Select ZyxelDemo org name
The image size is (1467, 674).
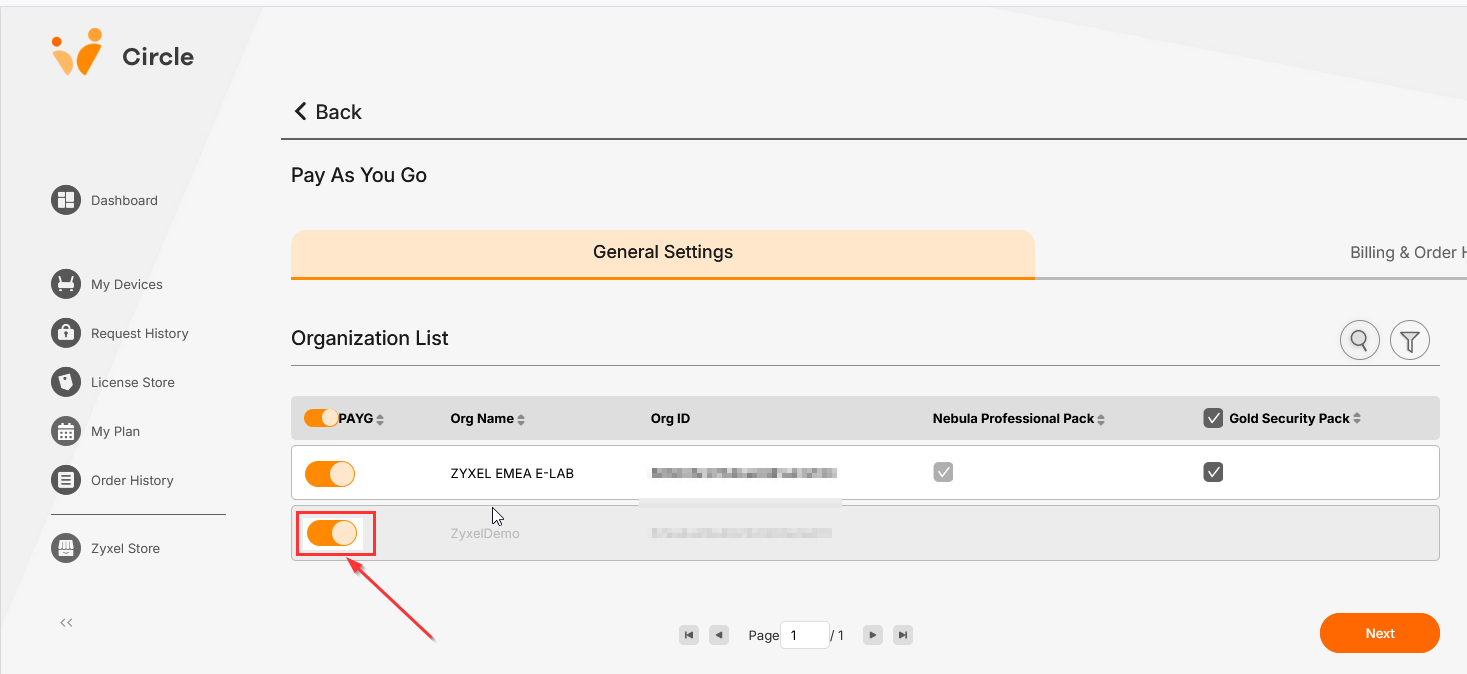click(485, 534)
